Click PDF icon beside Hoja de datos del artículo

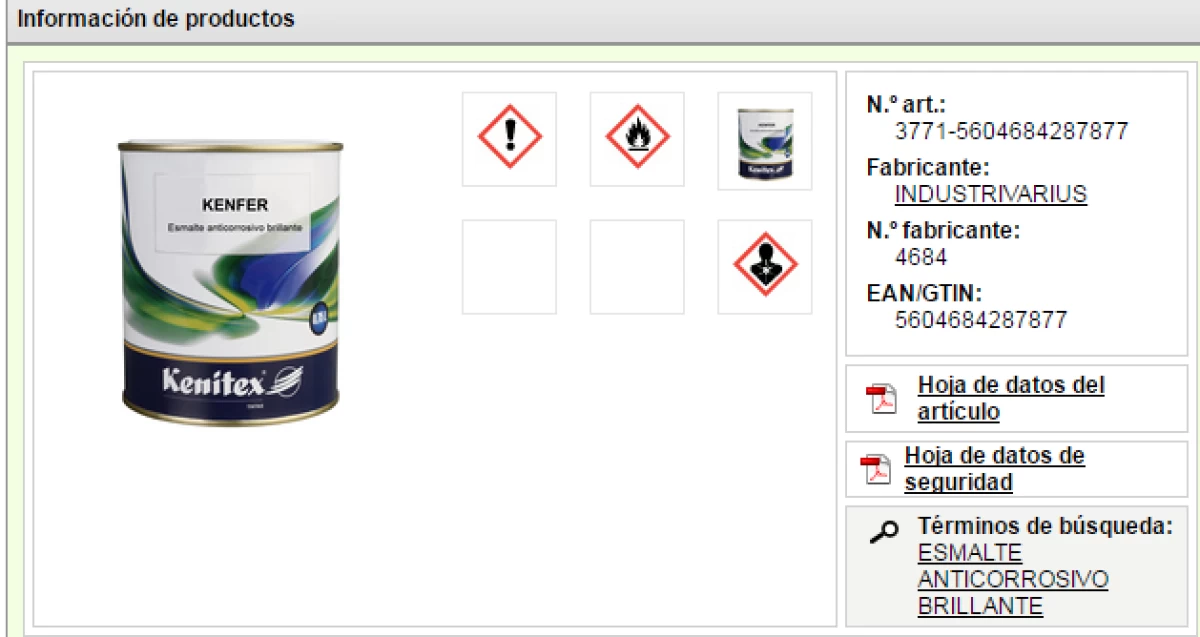(x=881, y=398)
